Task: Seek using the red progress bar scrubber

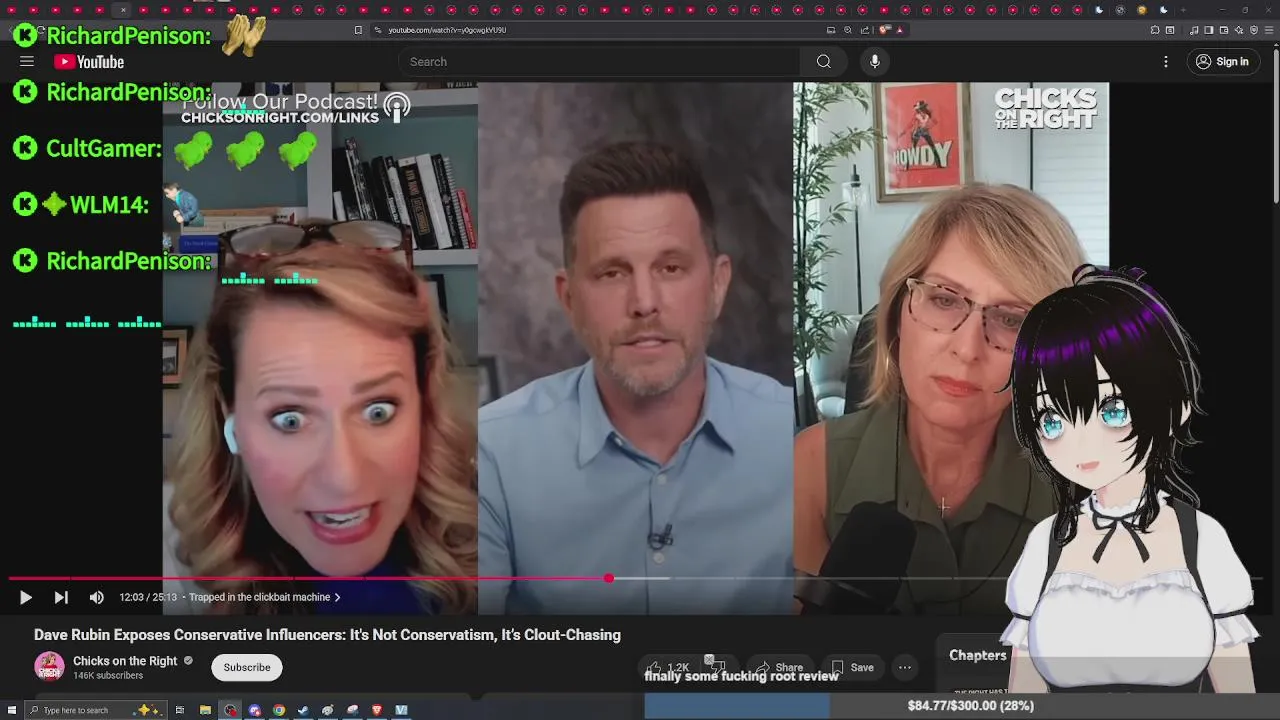Action: 609,578
